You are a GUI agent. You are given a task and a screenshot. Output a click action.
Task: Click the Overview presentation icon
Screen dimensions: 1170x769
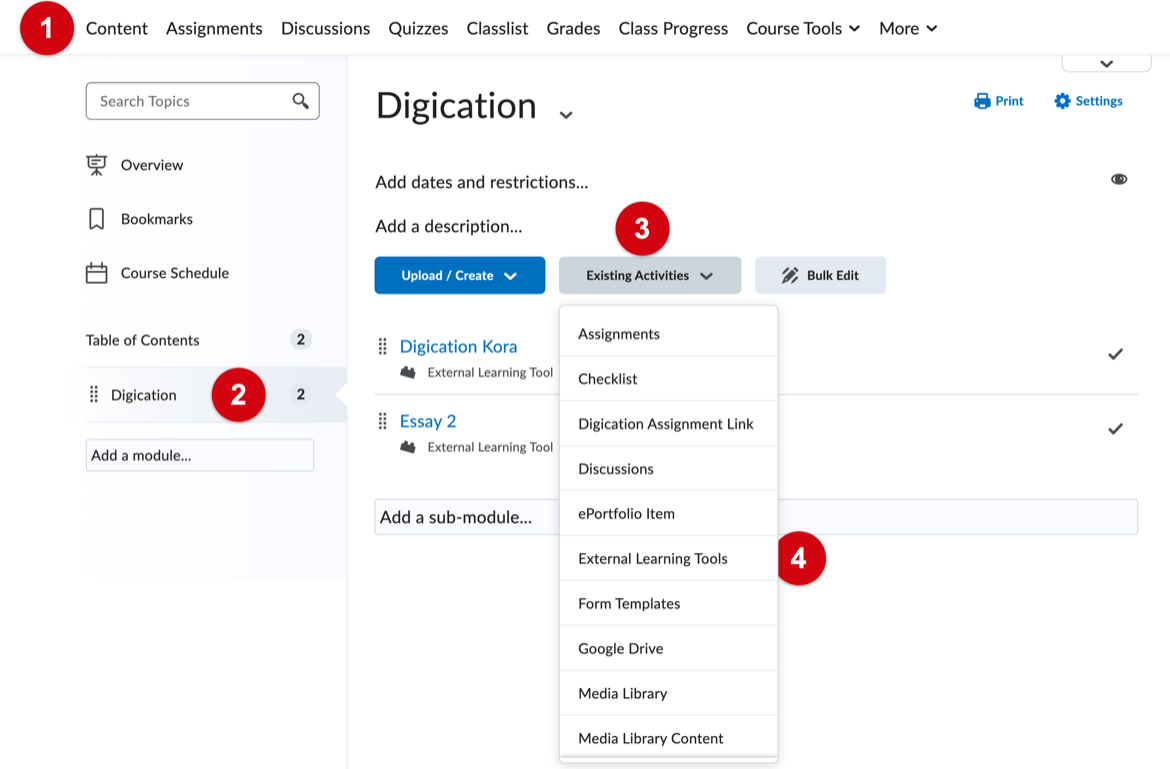click(96, 165)
